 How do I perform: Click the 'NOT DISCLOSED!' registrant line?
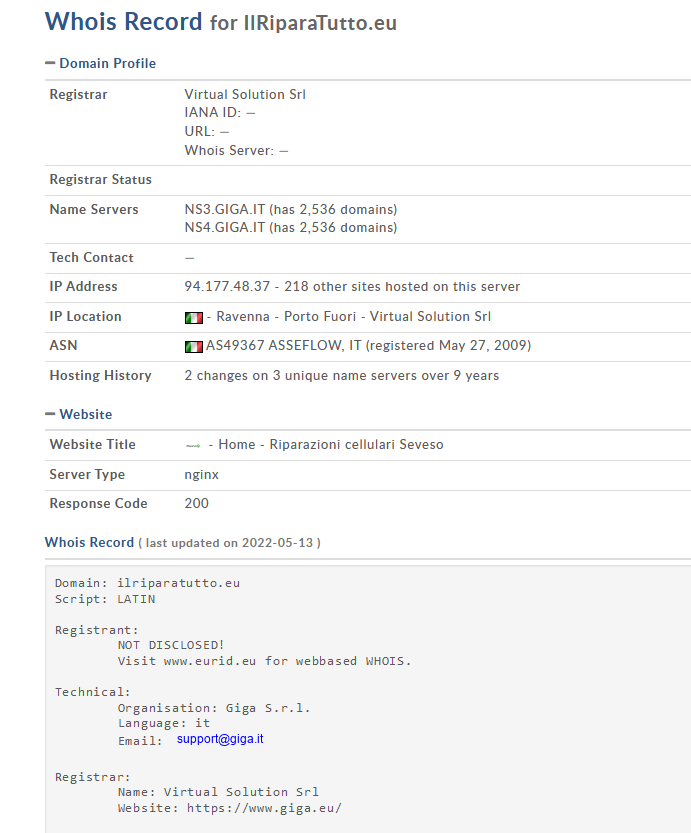pyautogui.click(x=171, y=645)
